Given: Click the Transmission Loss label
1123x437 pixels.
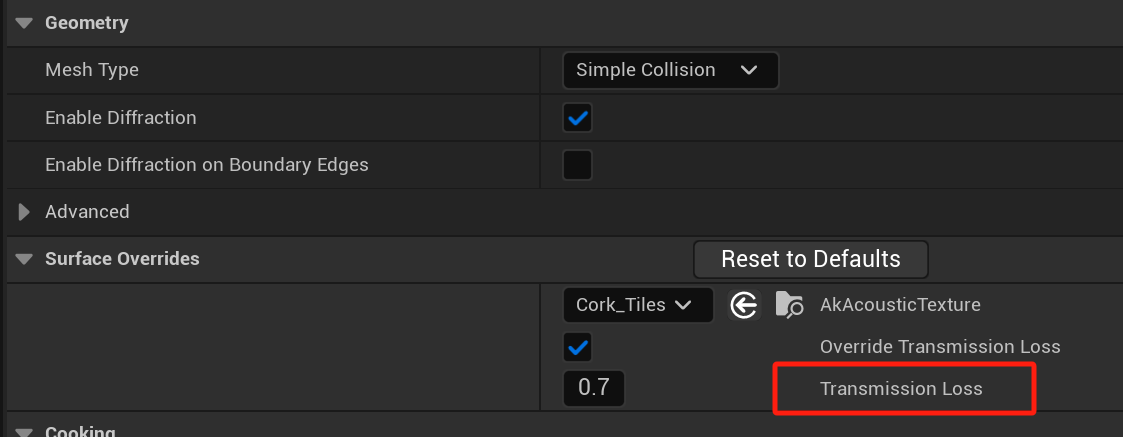Looking at the screenshot, I should (x=901, y=389).
